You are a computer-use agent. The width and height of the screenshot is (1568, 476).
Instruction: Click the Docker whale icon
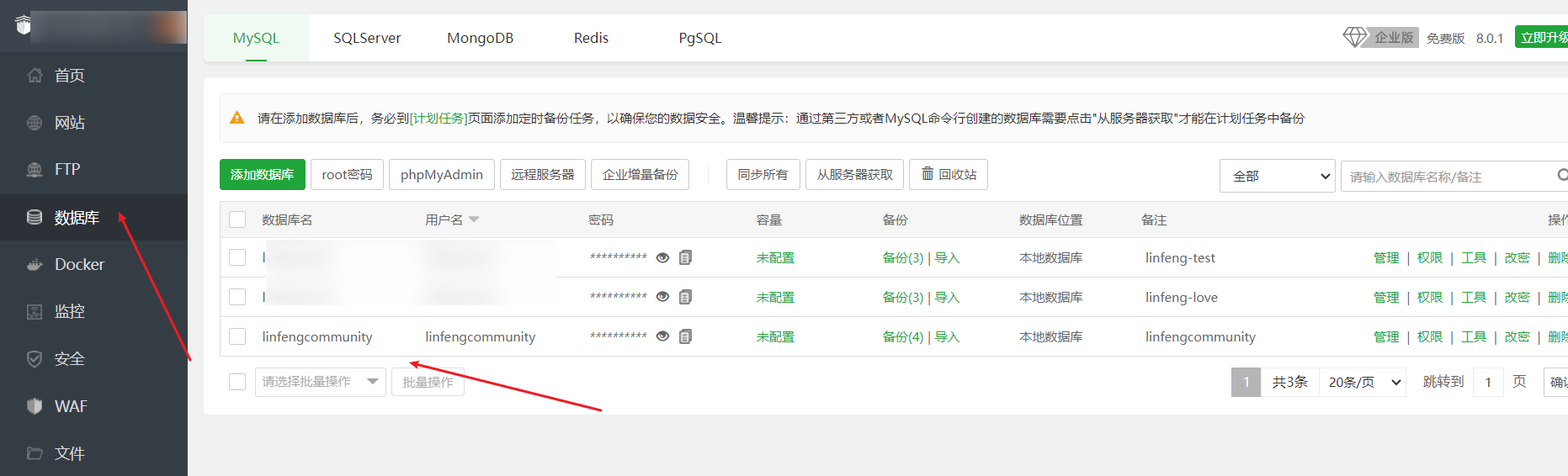[x=35, y=264]
